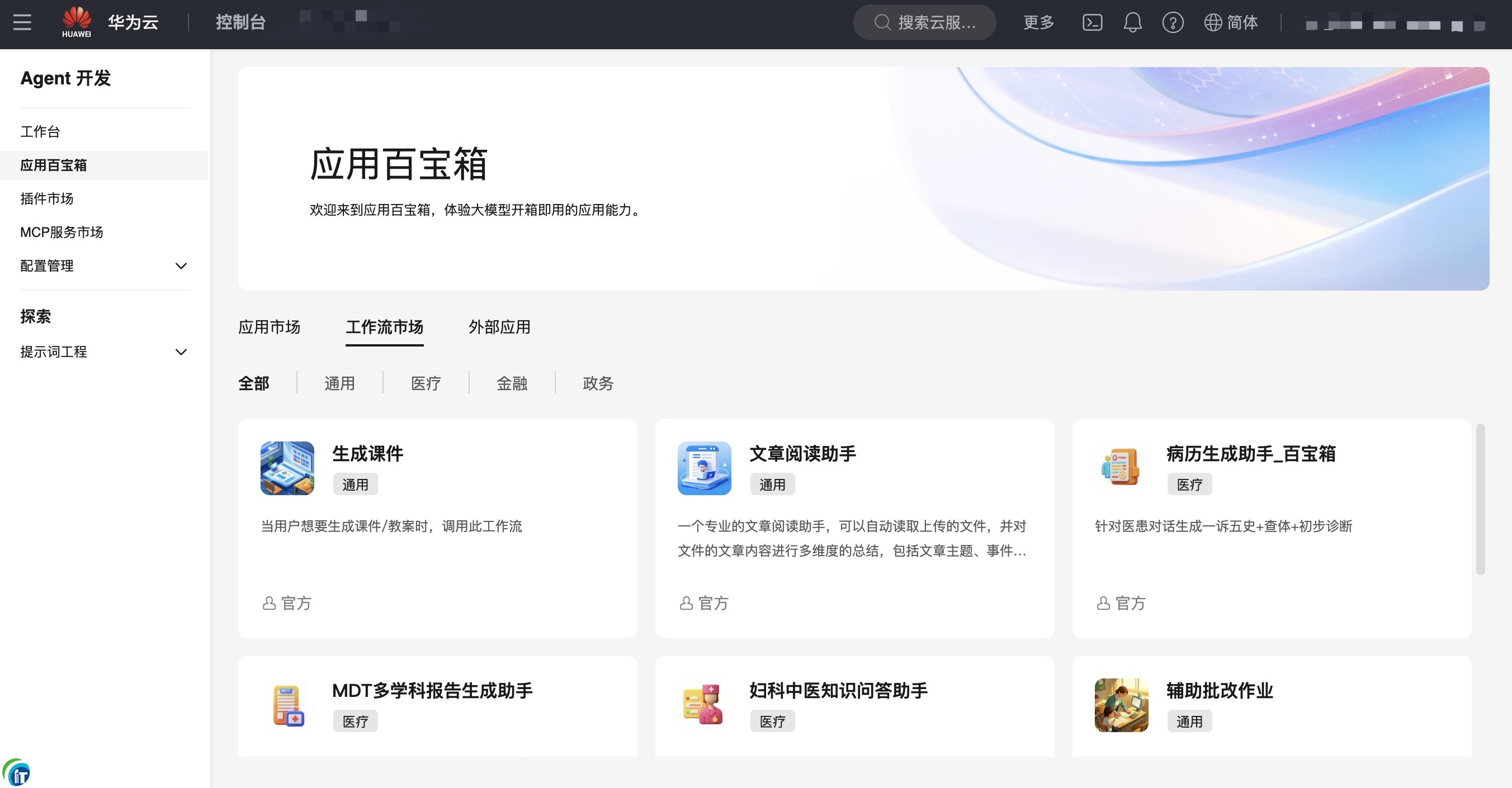The image size is (1512, 788).
Task: Click 医疗 tag on 病历生成助手 card
Action: point(1189,485)
